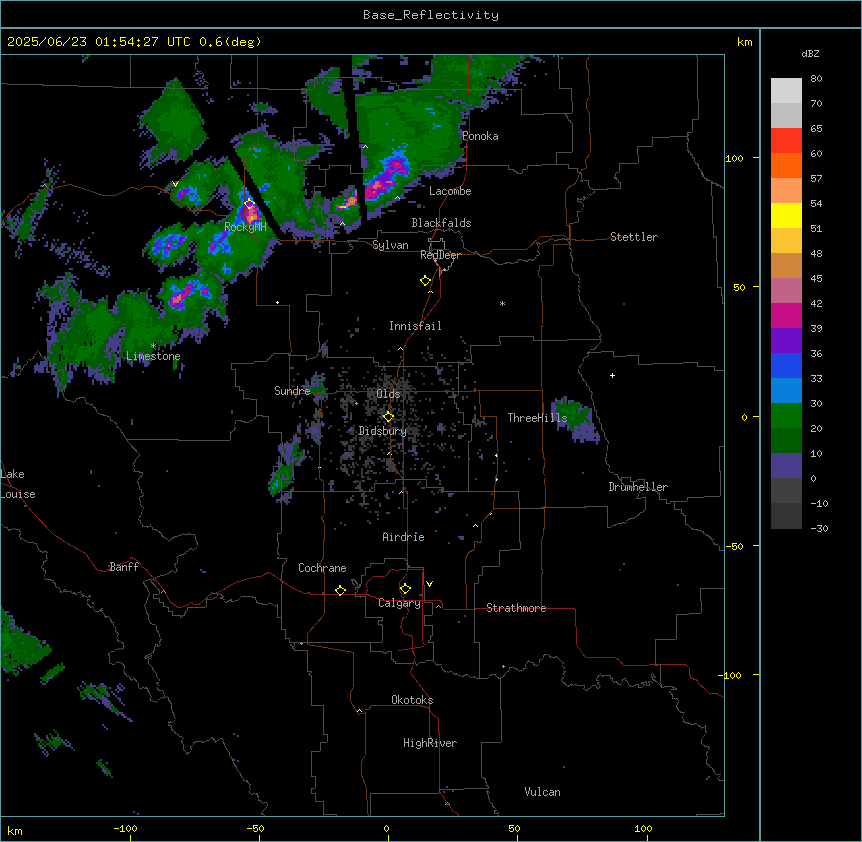
Task: Click the HighRiver city label
Action: tap(430, 743)
